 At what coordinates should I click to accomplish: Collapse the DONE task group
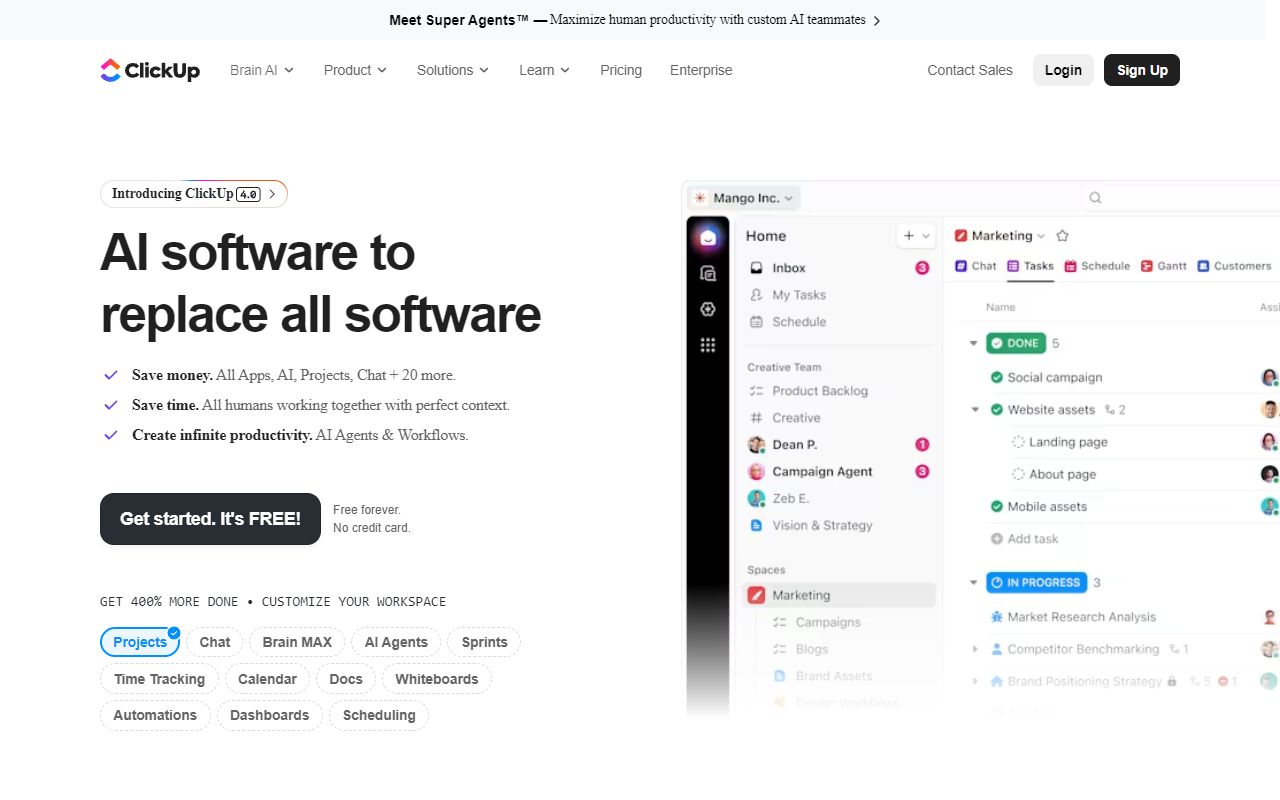[973, 343]
